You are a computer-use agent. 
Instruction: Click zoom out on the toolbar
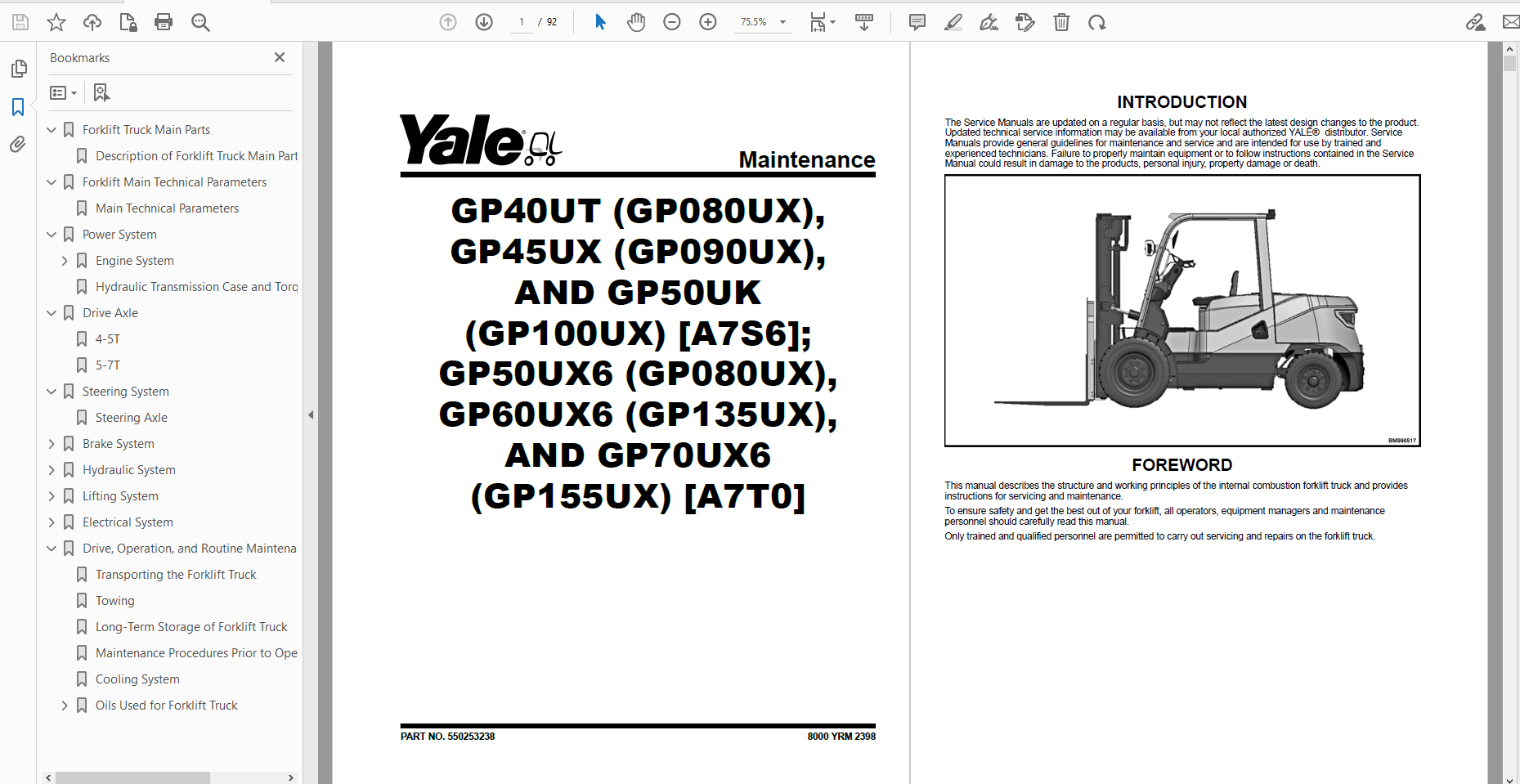(x=672, y=22)
